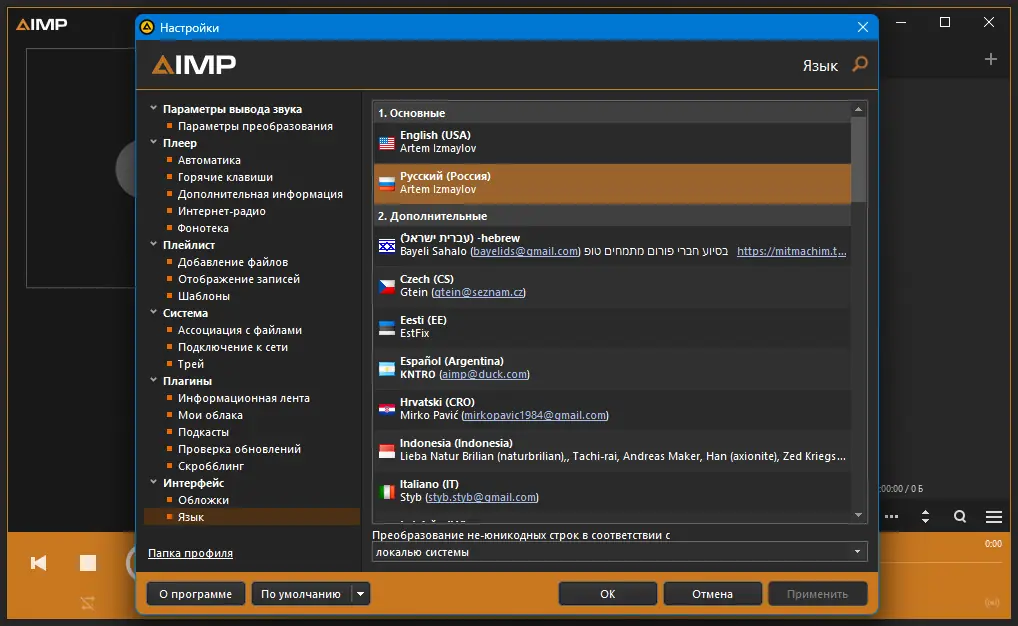
Task: Open Проверка обновлений settings page
Action: (240, 449)
